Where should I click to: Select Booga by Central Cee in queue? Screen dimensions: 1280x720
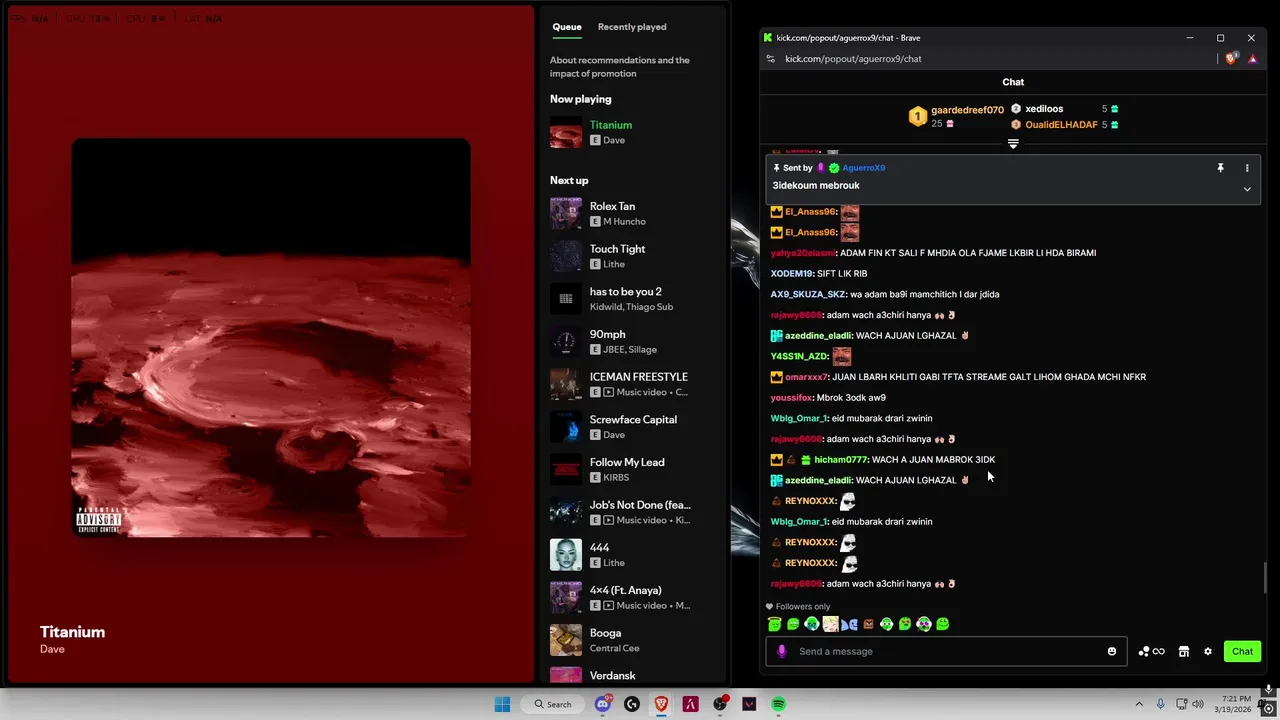635,640
